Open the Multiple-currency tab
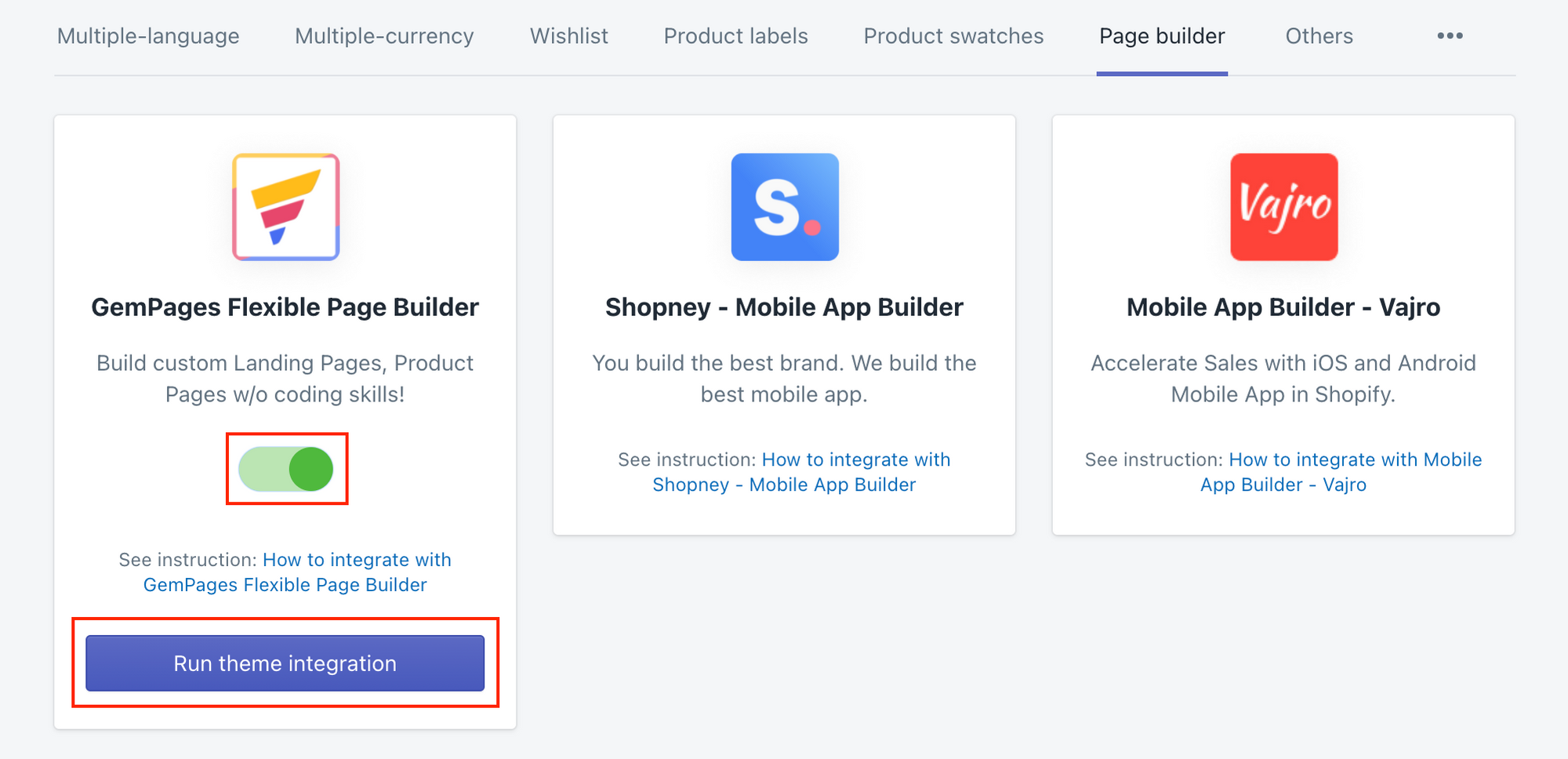The image size is (1568, 759). tap(384, 36)
